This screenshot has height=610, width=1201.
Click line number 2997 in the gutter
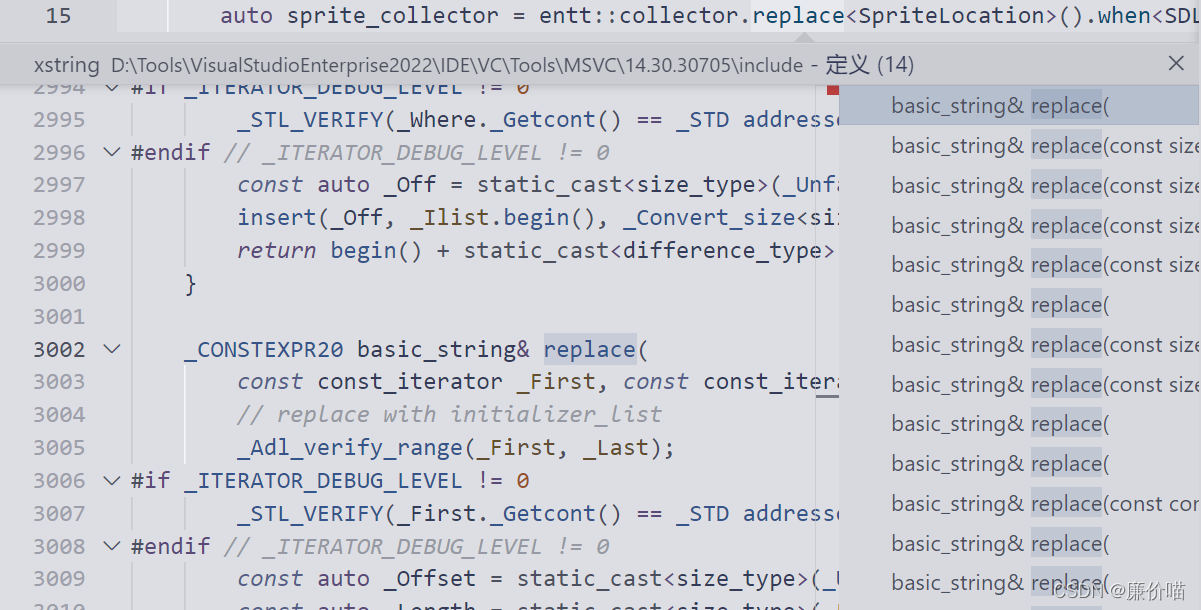click(x=59, y=185)
